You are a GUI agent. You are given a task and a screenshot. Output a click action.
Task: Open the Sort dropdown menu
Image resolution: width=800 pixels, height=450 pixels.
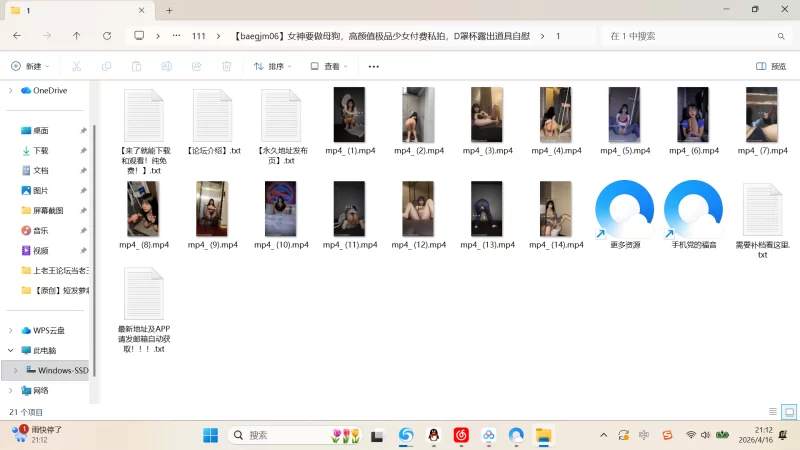click(272, 66)
